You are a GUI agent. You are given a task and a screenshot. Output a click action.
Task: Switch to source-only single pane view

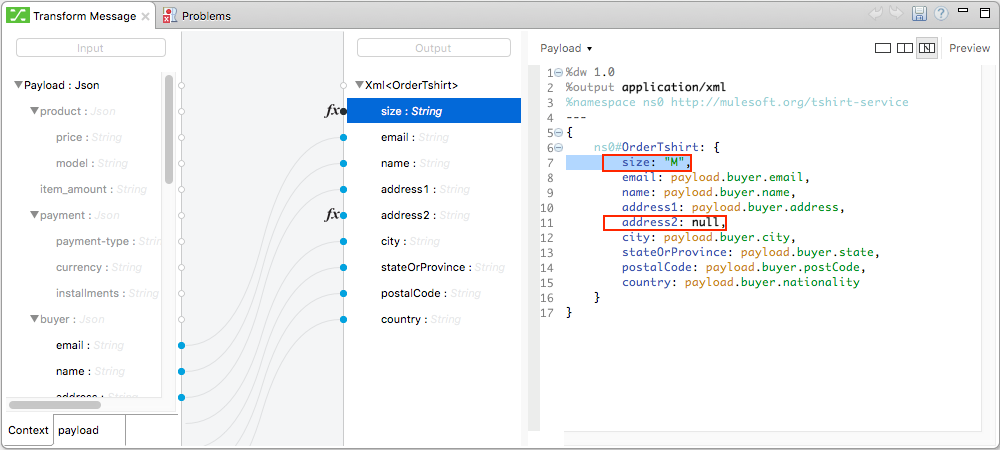pyautogui.click(x=883, y=48)
